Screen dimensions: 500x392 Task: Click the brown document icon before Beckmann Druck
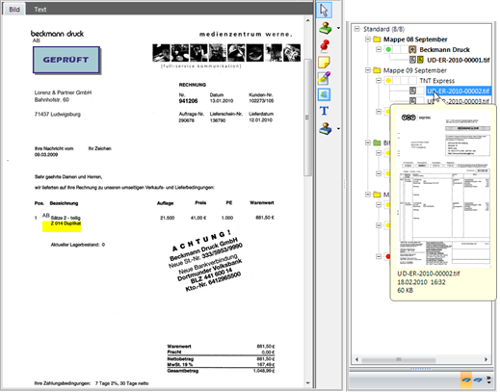point(412,50)
